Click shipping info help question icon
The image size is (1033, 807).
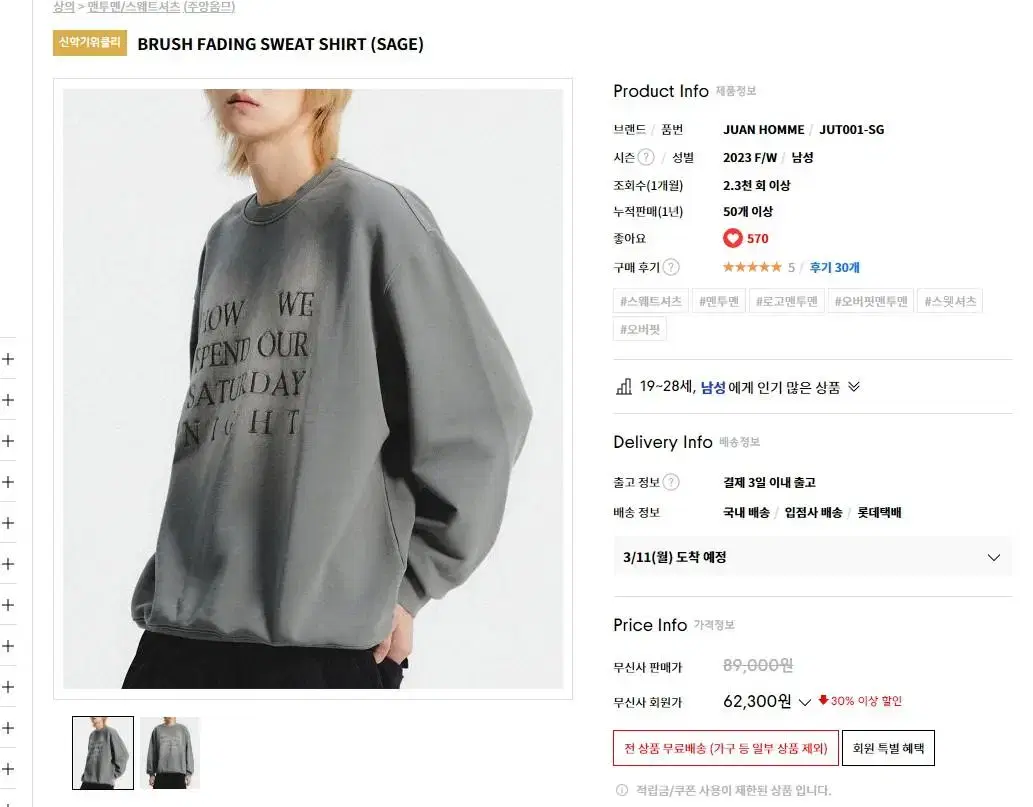tap(671, 482)
